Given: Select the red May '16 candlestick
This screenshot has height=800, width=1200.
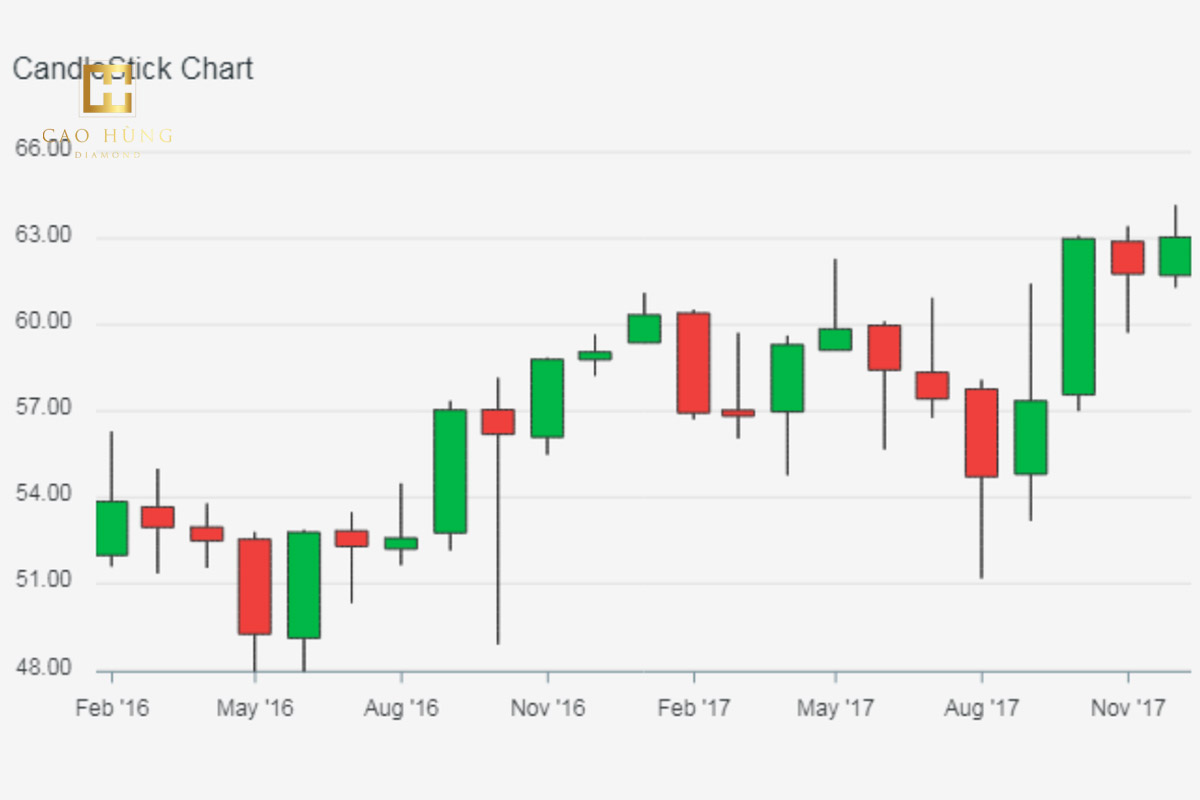Looking at the screenshot, I should [x=255, y=586].
